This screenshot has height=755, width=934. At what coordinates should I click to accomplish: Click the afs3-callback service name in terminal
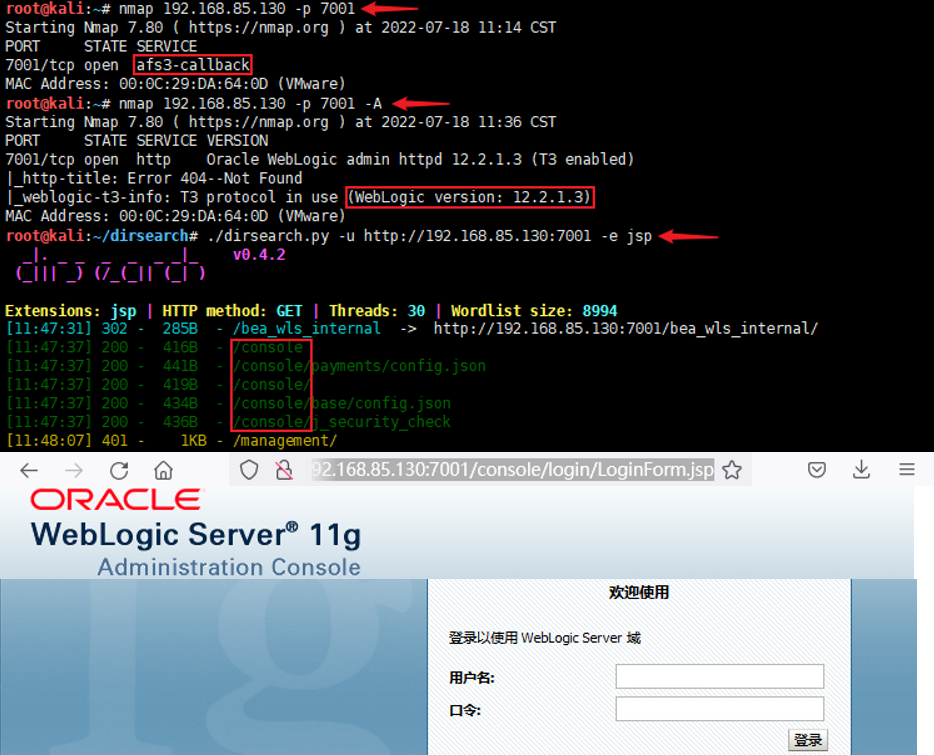pyautogui.click(x=192, y=65)
